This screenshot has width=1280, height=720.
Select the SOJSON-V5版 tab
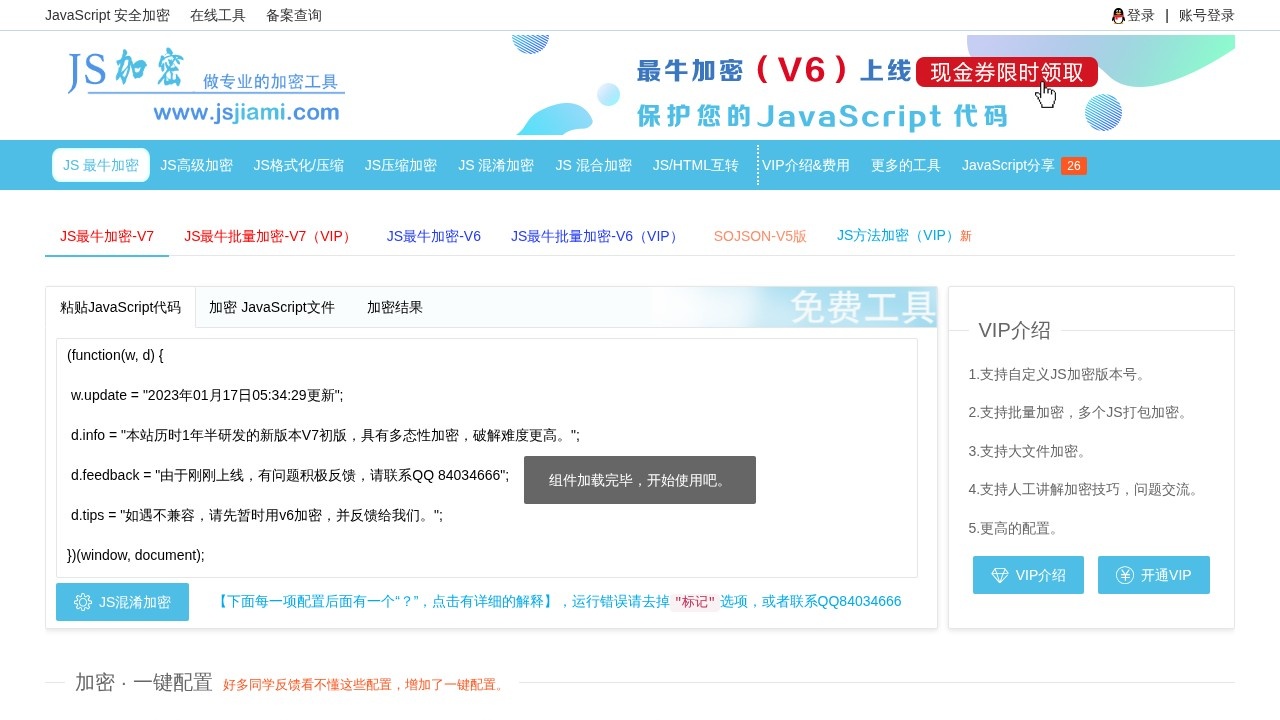point(760,236)
